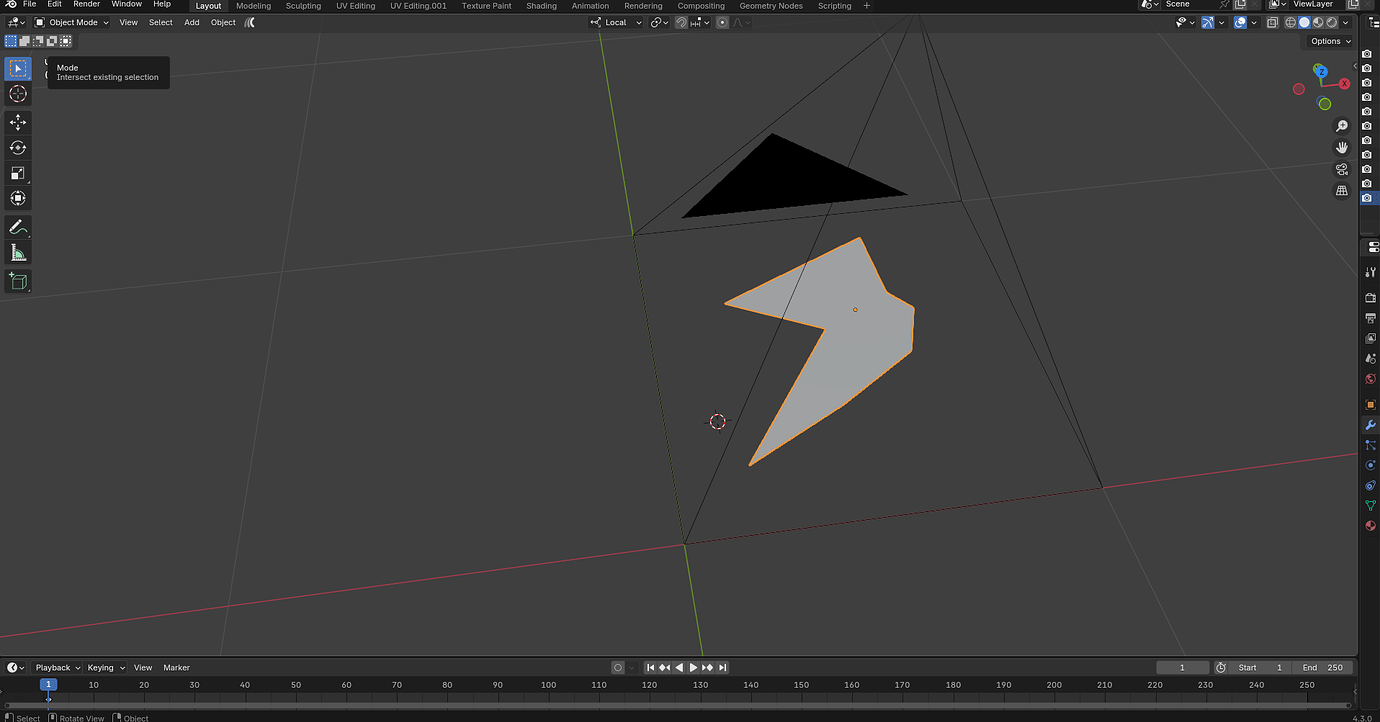Click the End frame field
Screen dimensions: 1380x722
(1324, 667)
